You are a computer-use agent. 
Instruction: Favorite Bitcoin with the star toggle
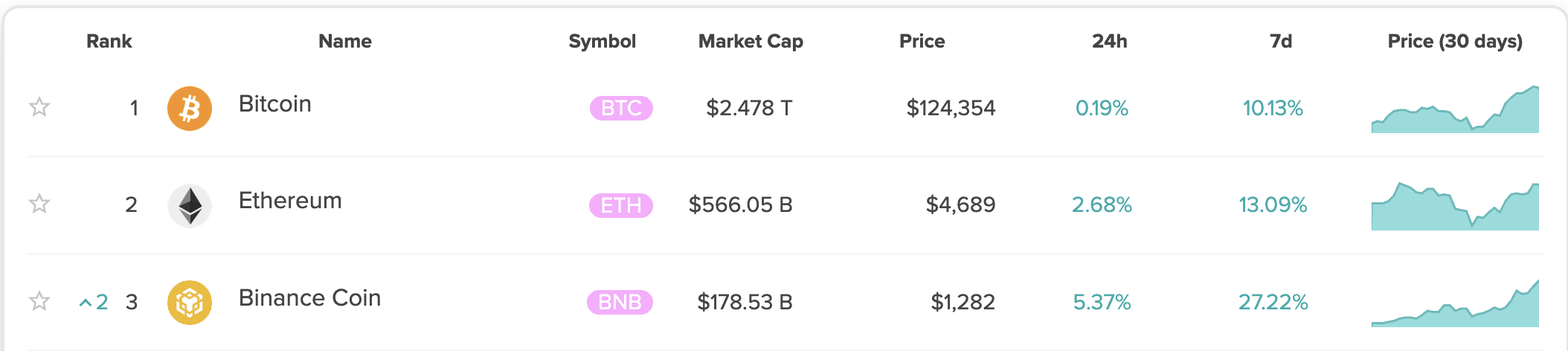pyautogui.click(x=39, y=107)
